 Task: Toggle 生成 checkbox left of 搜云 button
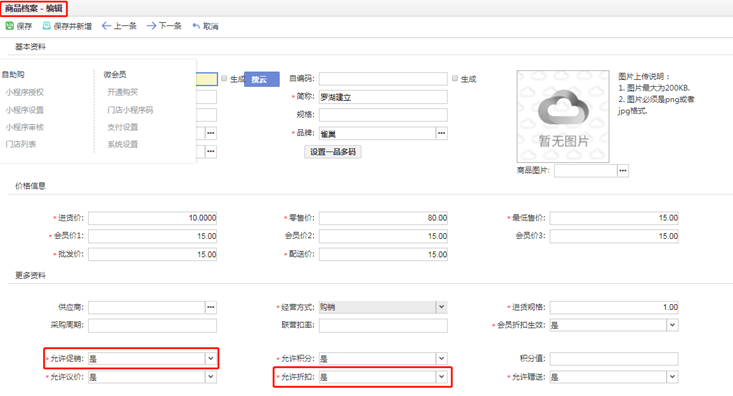point(224,79)
